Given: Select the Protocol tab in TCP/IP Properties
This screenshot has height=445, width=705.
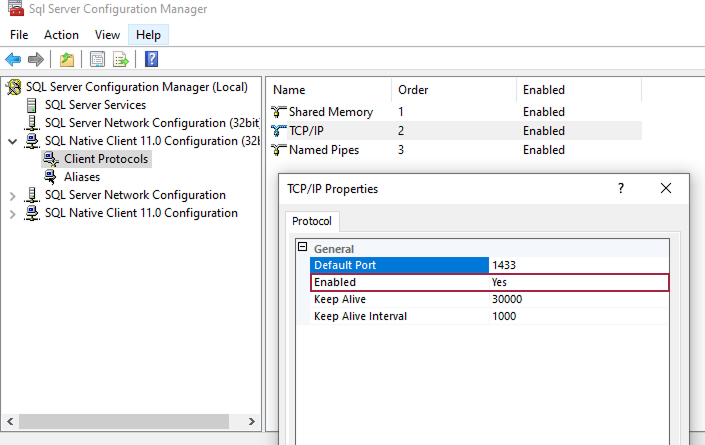Looking at the screenshot, I should (314, 221).
